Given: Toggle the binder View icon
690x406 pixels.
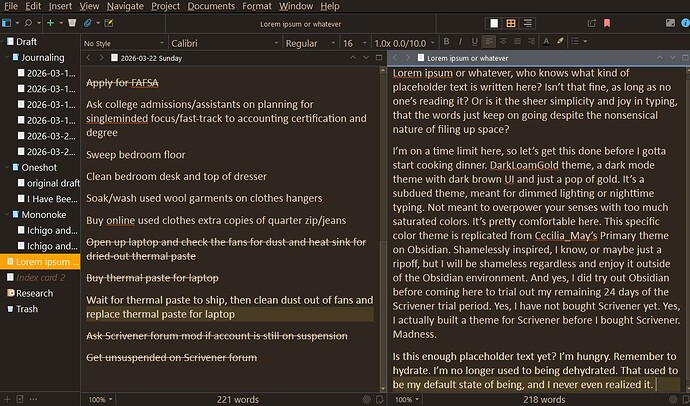Looking at the screenshot, I should (x=6, y=23).
